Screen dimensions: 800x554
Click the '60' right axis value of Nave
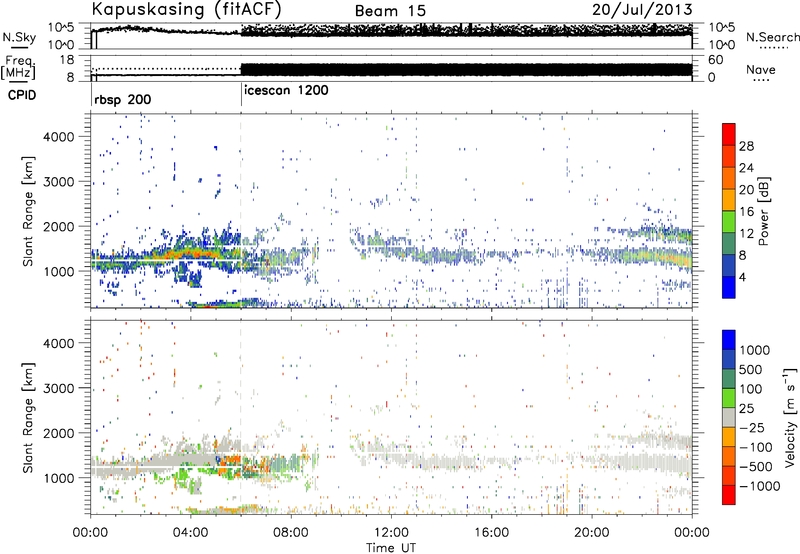[715, 60]
